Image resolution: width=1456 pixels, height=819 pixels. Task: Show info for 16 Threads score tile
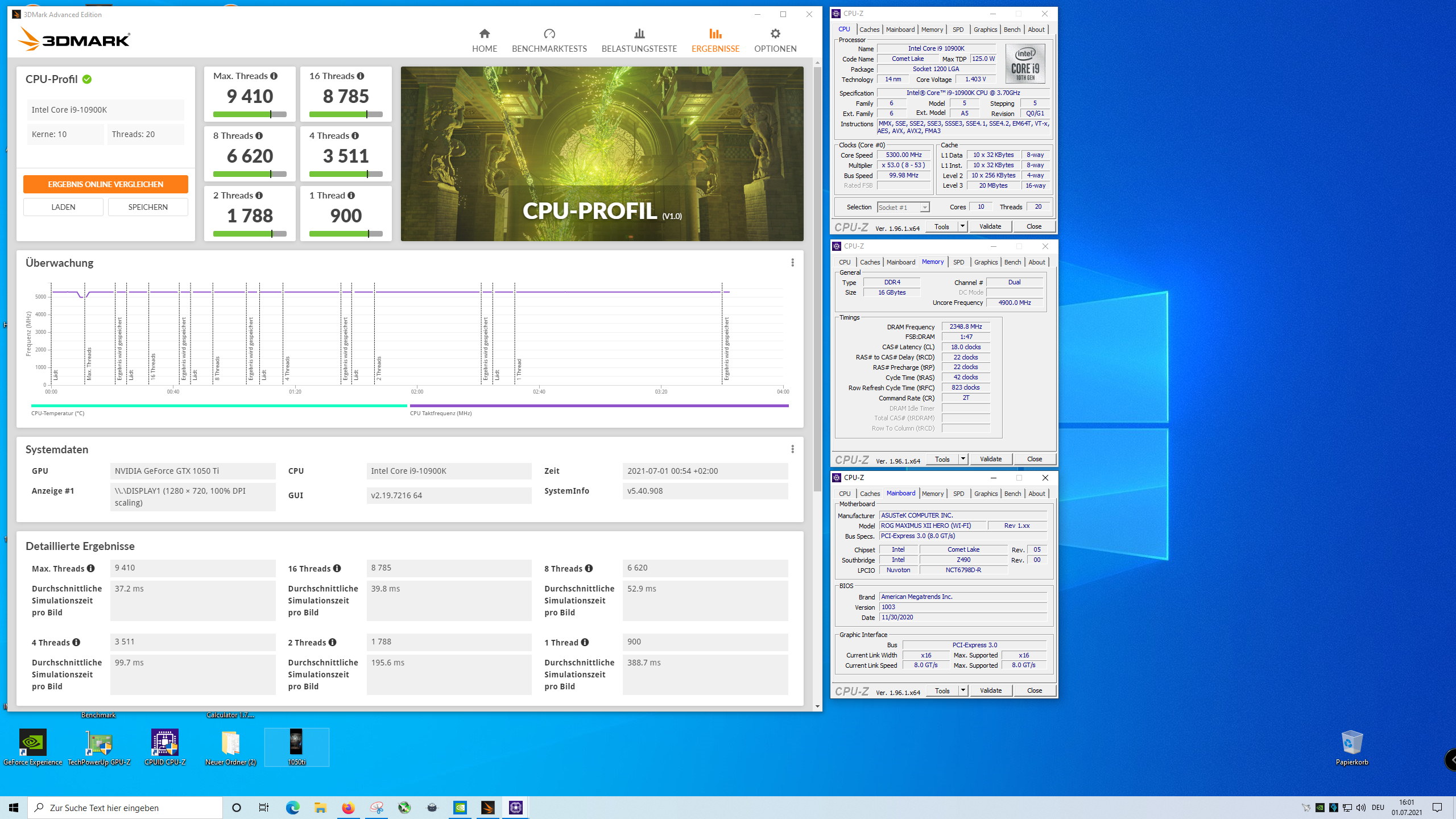[x=361, y=76]
